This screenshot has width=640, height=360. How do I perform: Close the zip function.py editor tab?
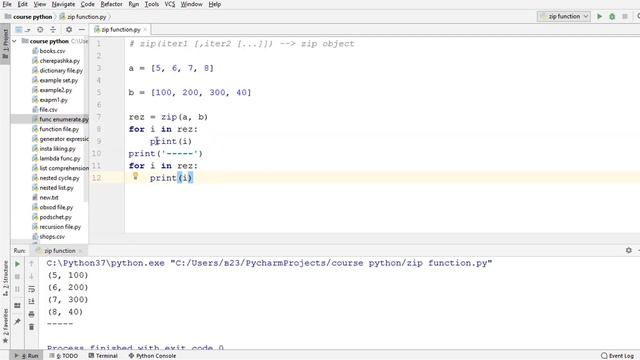[145, 30]
